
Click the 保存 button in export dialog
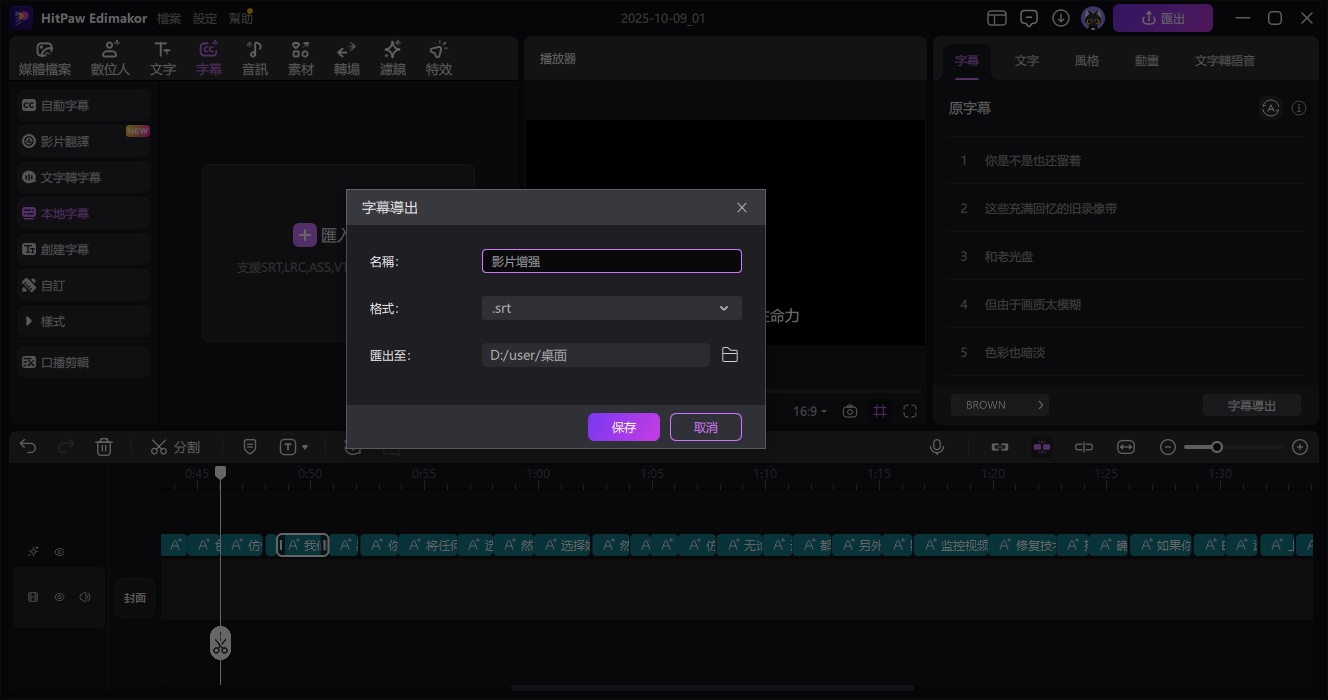pyautogui.click(x=623, y=427)
